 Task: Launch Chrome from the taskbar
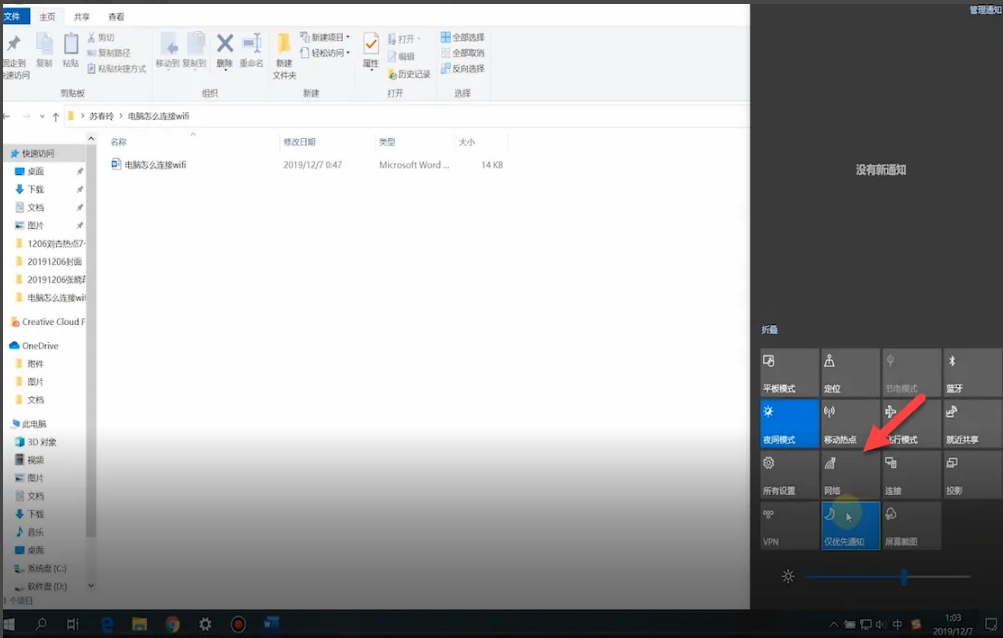coord(172,624)
